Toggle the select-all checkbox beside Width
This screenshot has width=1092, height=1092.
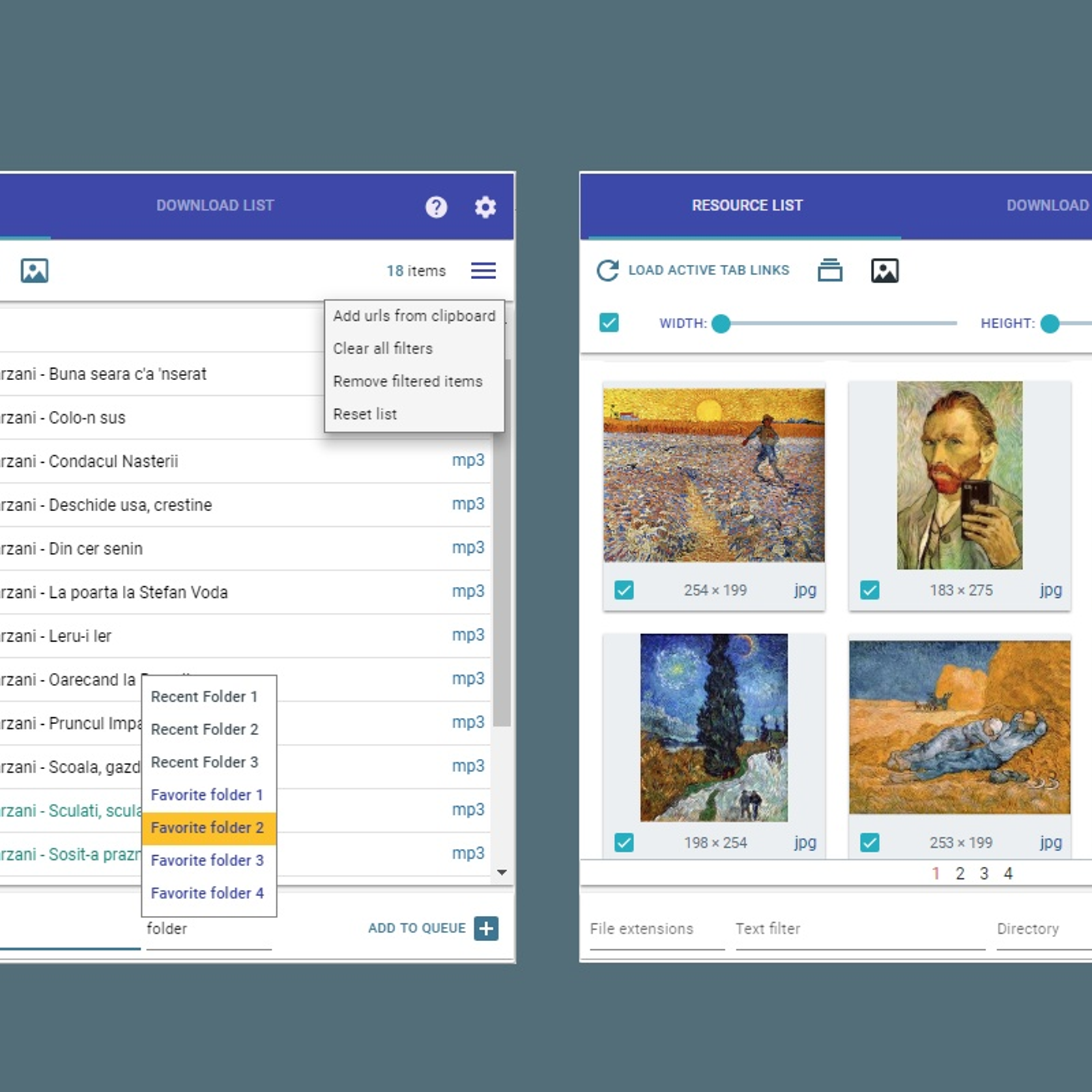(609, 323)
